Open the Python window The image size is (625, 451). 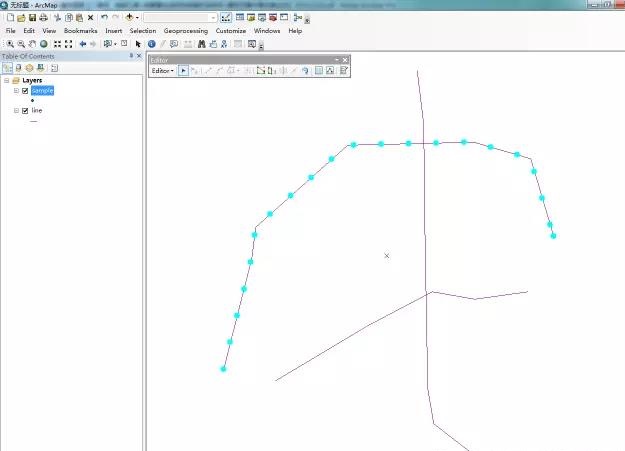[284, 17]
